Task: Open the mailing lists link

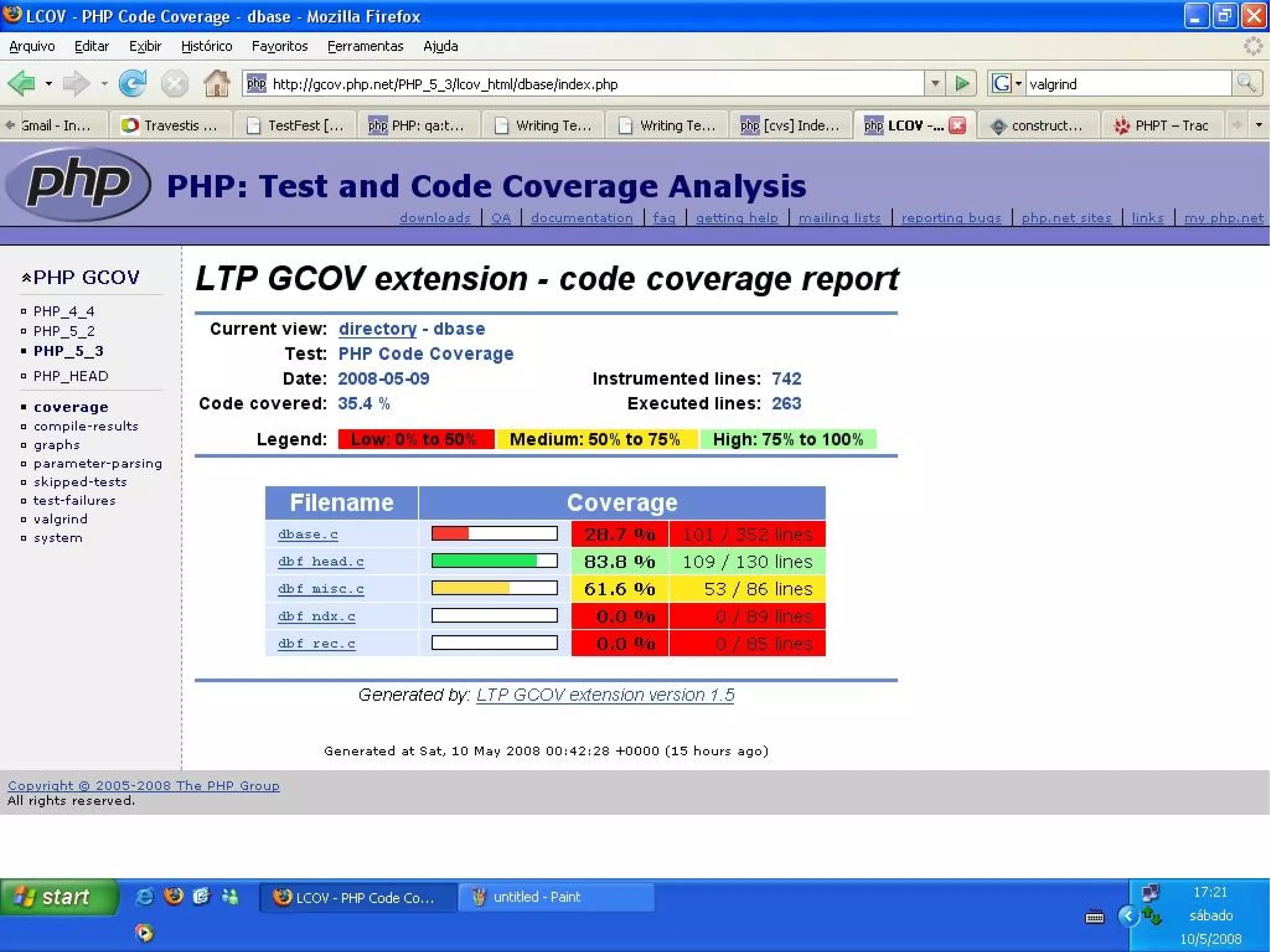Action: [840, 218]
